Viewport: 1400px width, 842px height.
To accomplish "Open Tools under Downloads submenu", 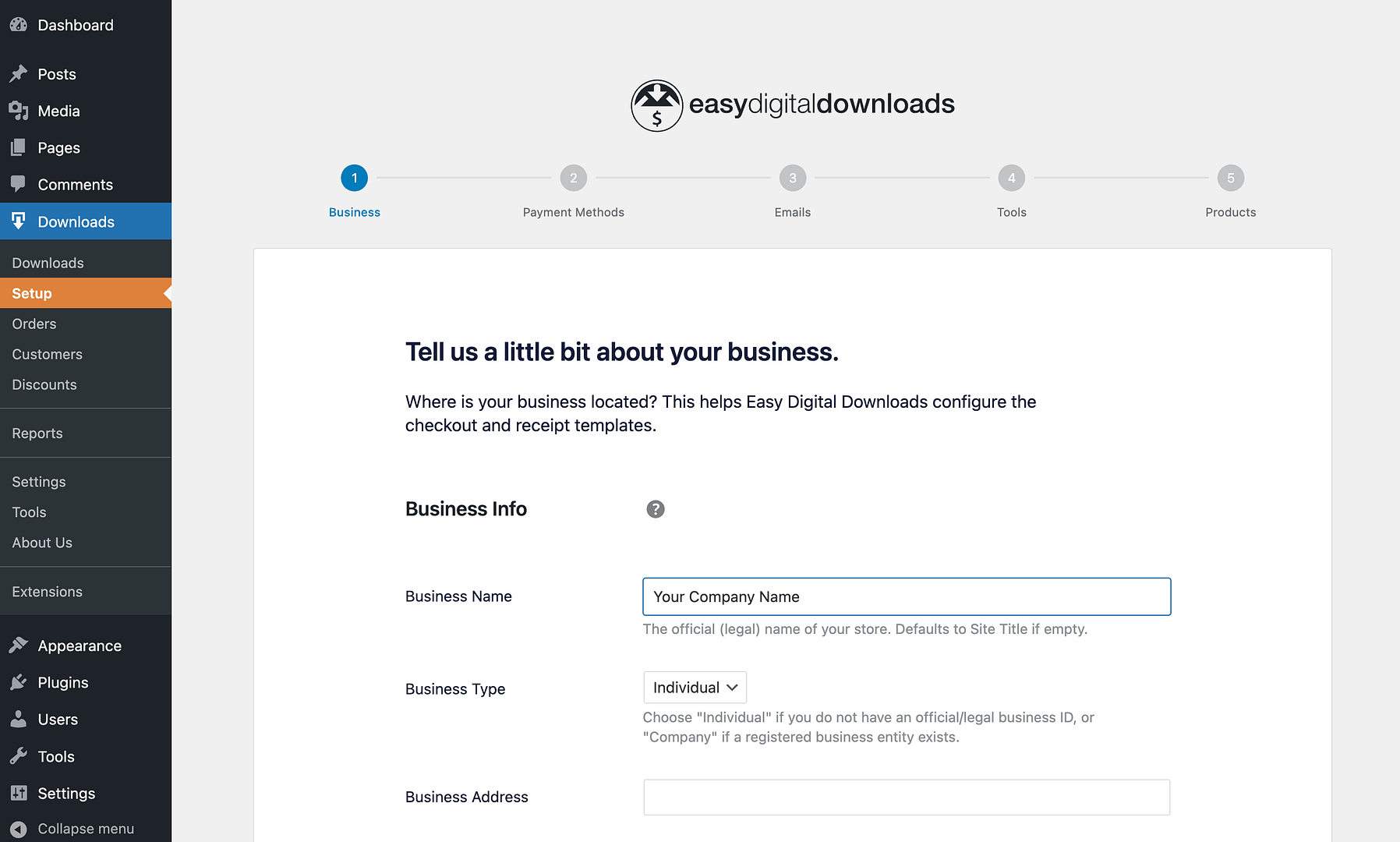I will point(86,512).
